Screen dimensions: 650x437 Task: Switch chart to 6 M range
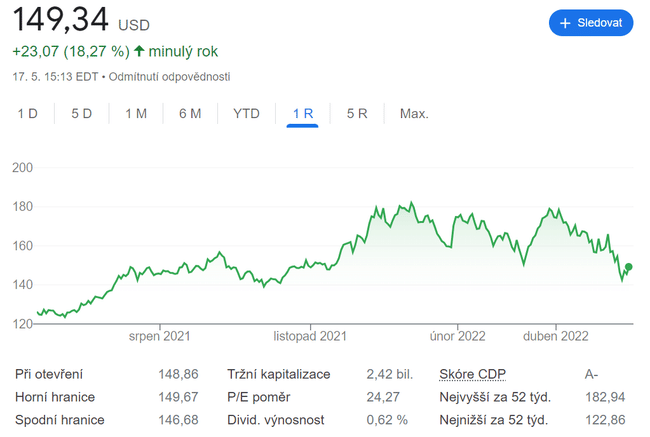(x=190, y=114)
